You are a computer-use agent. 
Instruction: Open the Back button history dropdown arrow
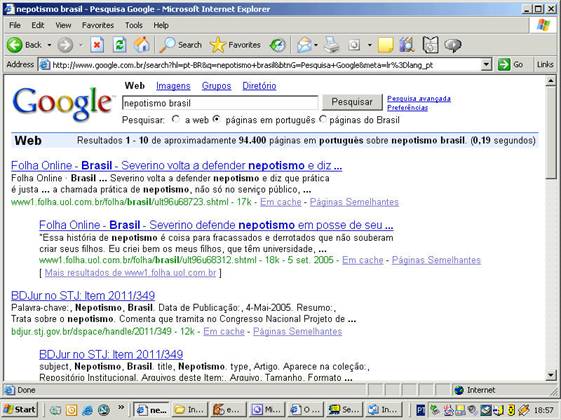pyautogui.click(x=49, y=45)
